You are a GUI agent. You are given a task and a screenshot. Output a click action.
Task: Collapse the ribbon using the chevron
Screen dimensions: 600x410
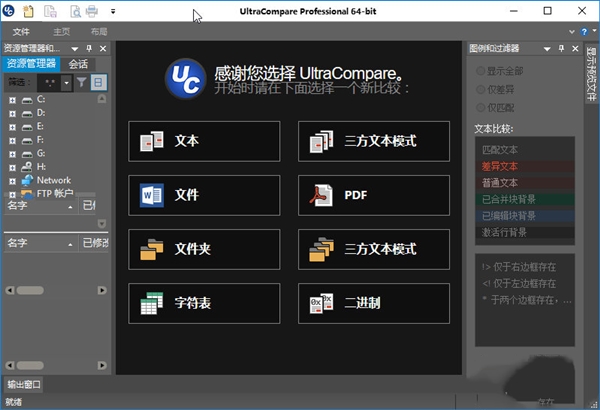click(x=572, y=32)
